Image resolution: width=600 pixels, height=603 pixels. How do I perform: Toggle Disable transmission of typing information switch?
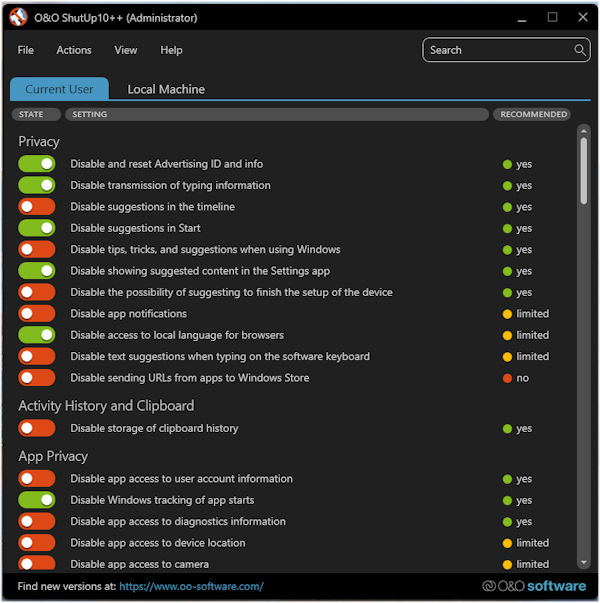[x=37, y=185]
